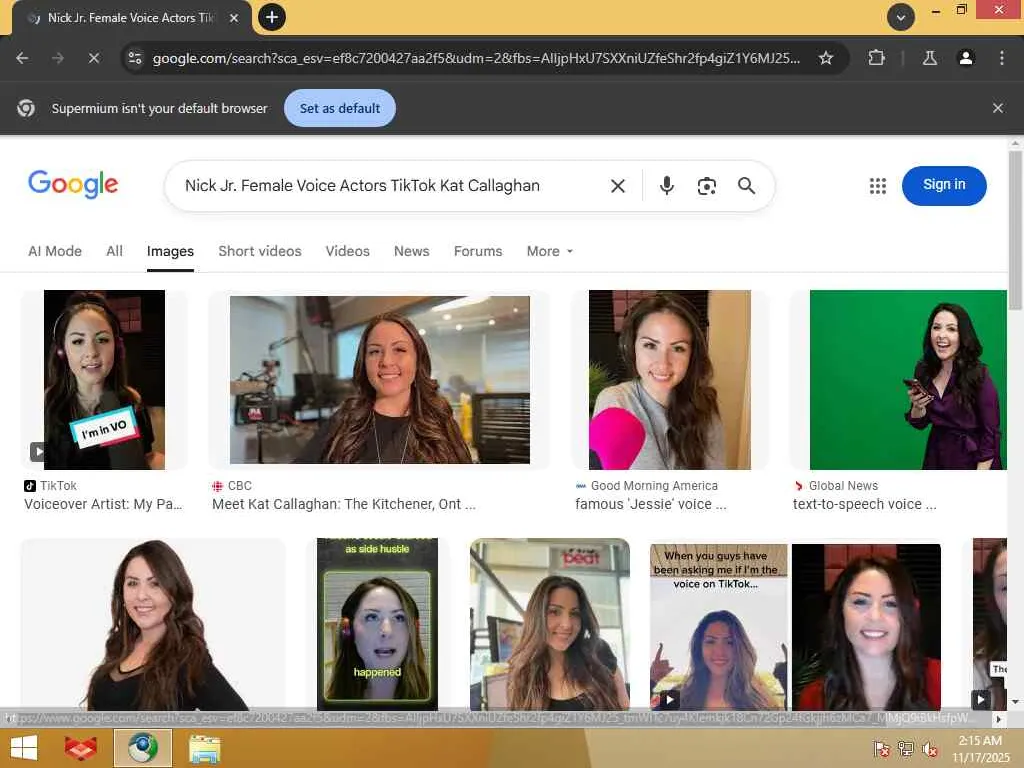Screen dimensions: 1024x768
Task: Open the TikTok 'I'm in VO' image result
Action: click(x=104, y=379)
